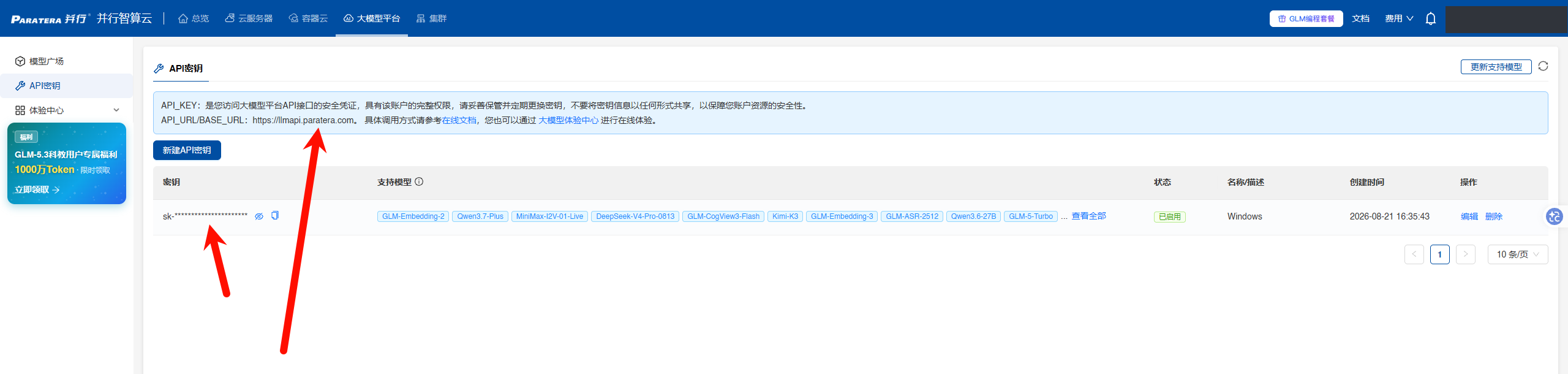Click the GLM-5.3 promo banner title
Image resolution: width=1568 pixels, height=374 pixels.
66,155
